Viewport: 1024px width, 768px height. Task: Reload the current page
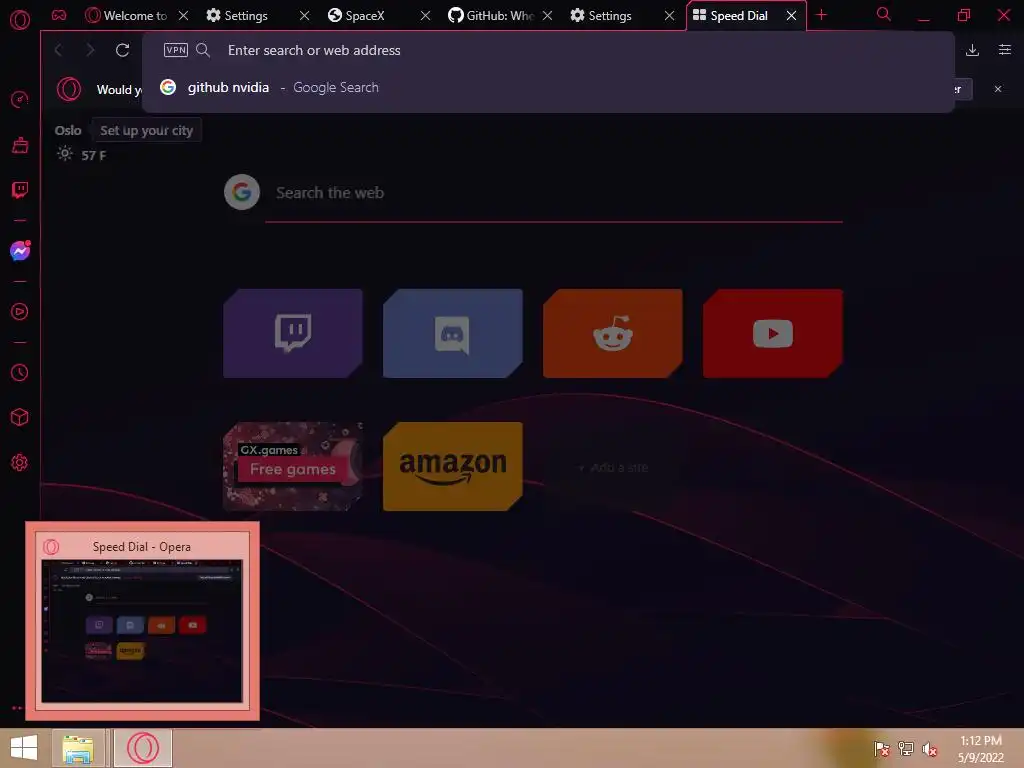[x=122, y=50]
